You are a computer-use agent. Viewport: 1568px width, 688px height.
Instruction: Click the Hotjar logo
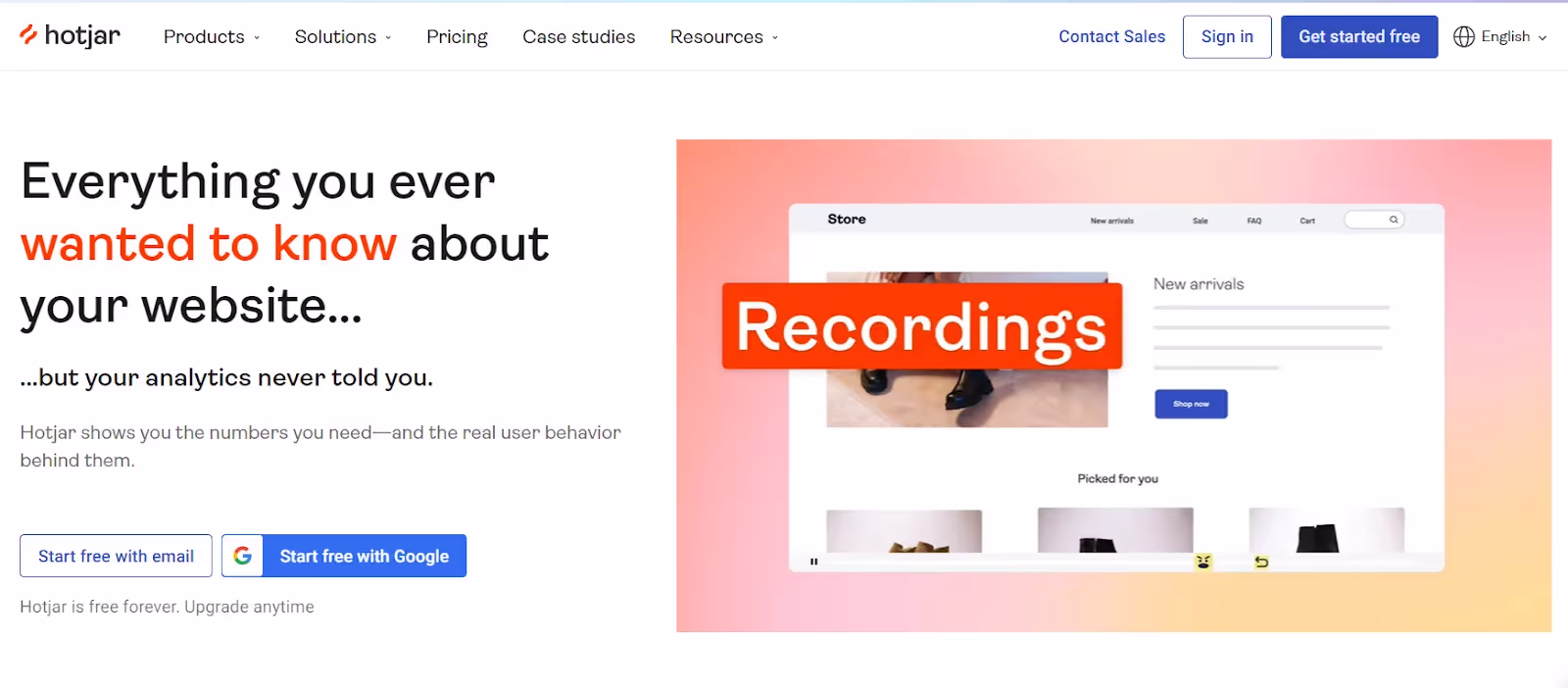pos(70,36)
